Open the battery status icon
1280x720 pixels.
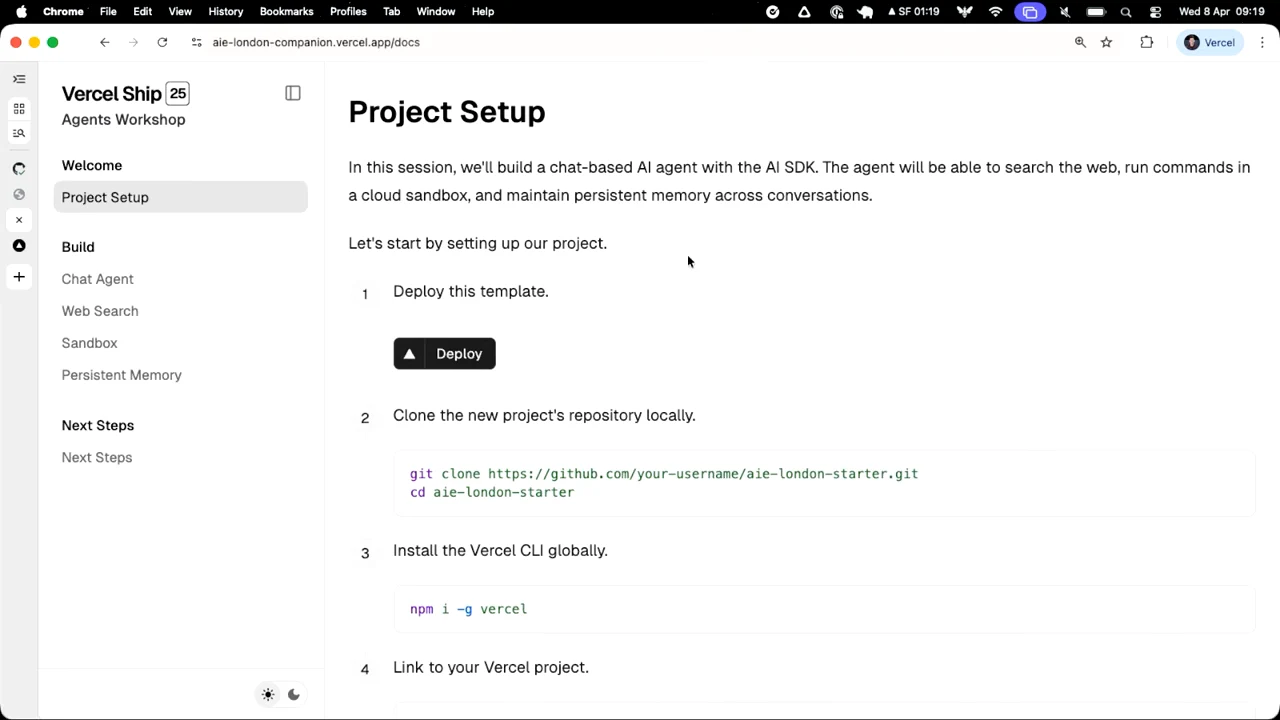pyautogui.click(x=1096, y=12)
